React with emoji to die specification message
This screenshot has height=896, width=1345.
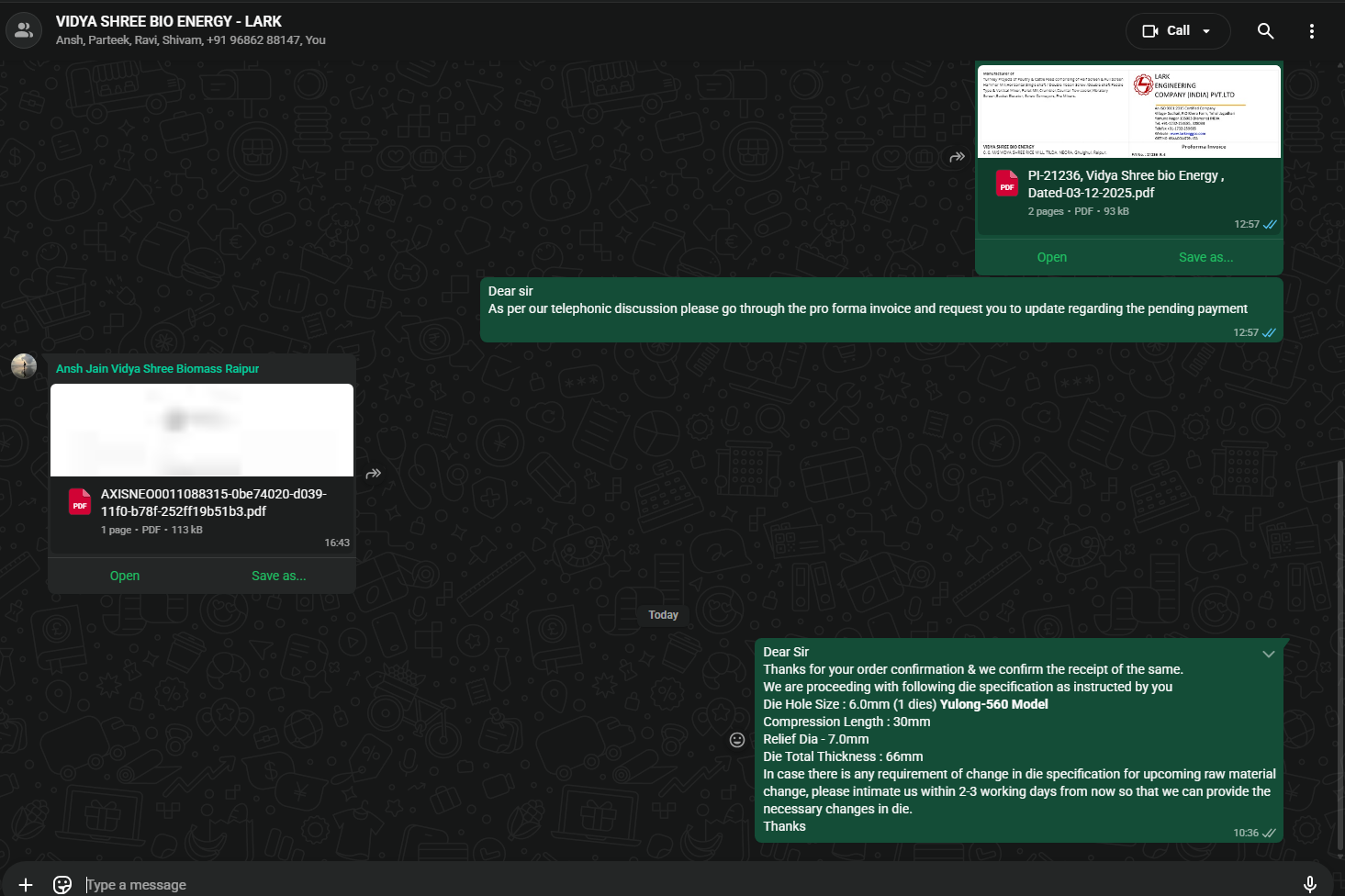tap(736, 740)
